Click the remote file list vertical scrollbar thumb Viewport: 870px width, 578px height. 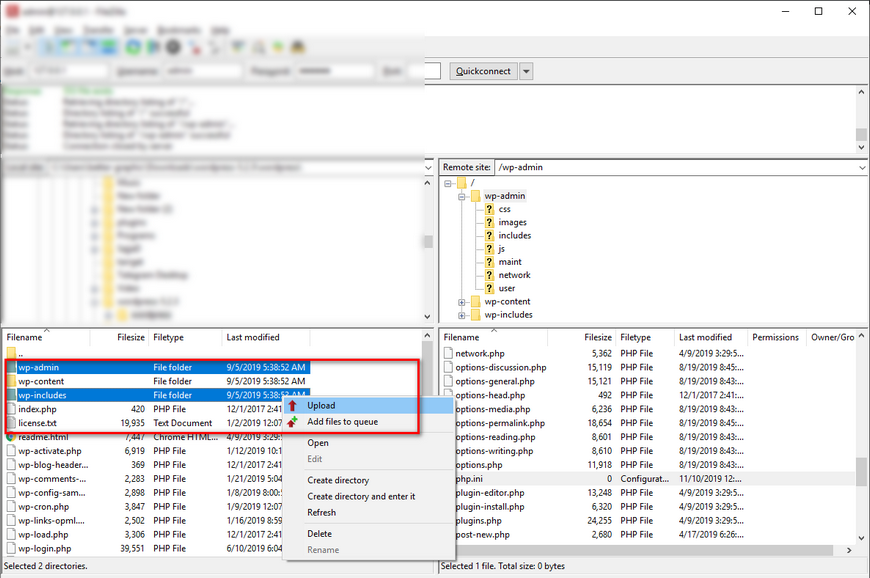tap(861, 471)
